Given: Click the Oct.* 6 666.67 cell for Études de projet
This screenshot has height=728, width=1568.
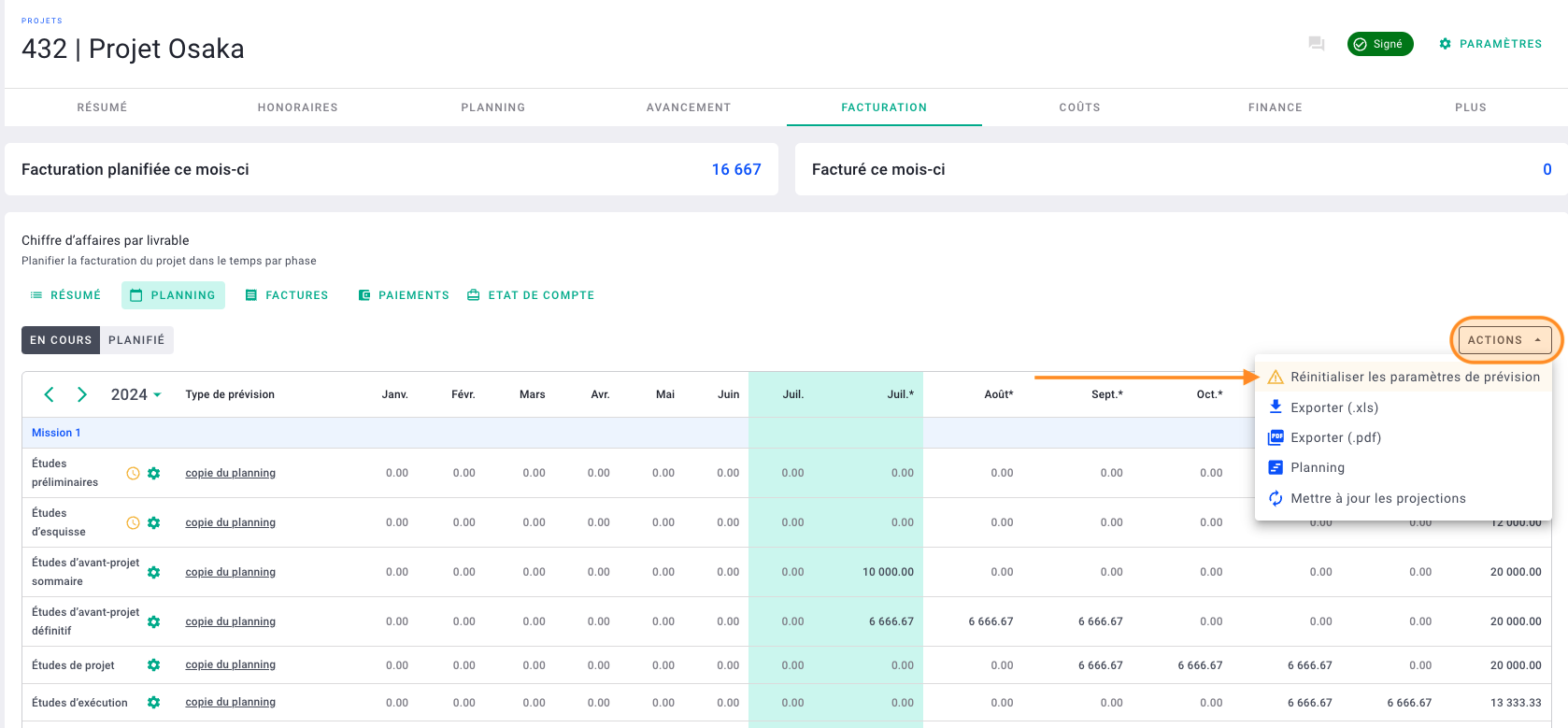Looking at the screenshot, I should pyautogui.click(x=1200, y=665).
